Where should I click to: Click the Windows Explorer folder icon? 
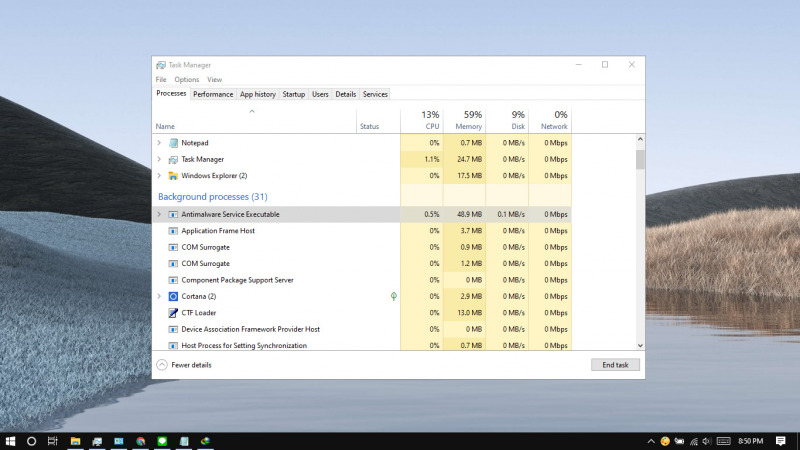(173, 176)
